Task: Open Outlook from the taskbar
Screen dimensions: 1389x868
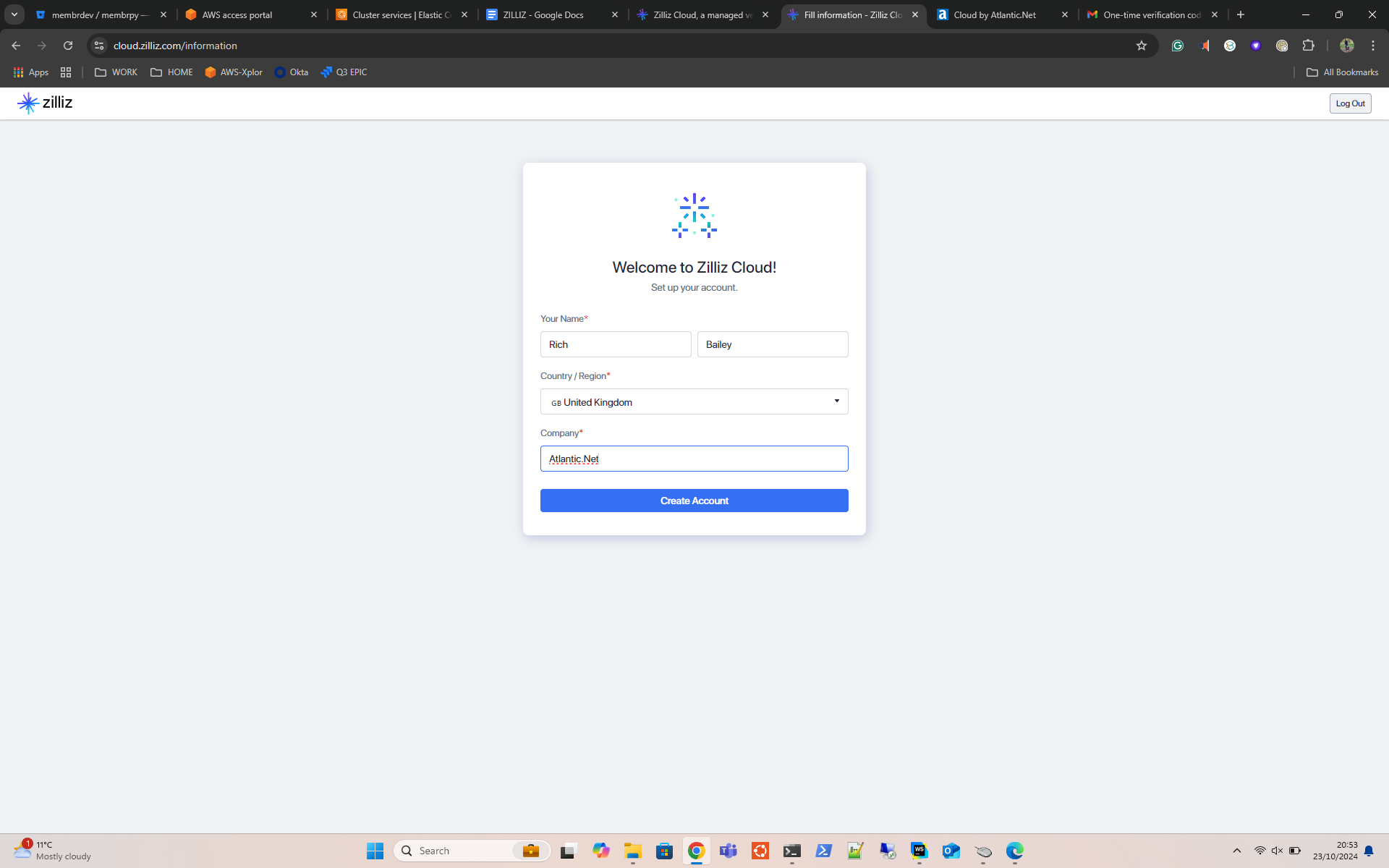Action: [951, 851]
